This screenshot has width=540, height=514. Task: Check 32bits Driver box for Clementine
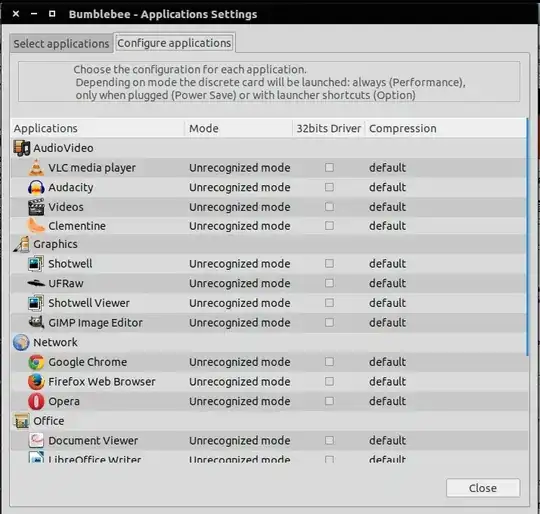329,226
